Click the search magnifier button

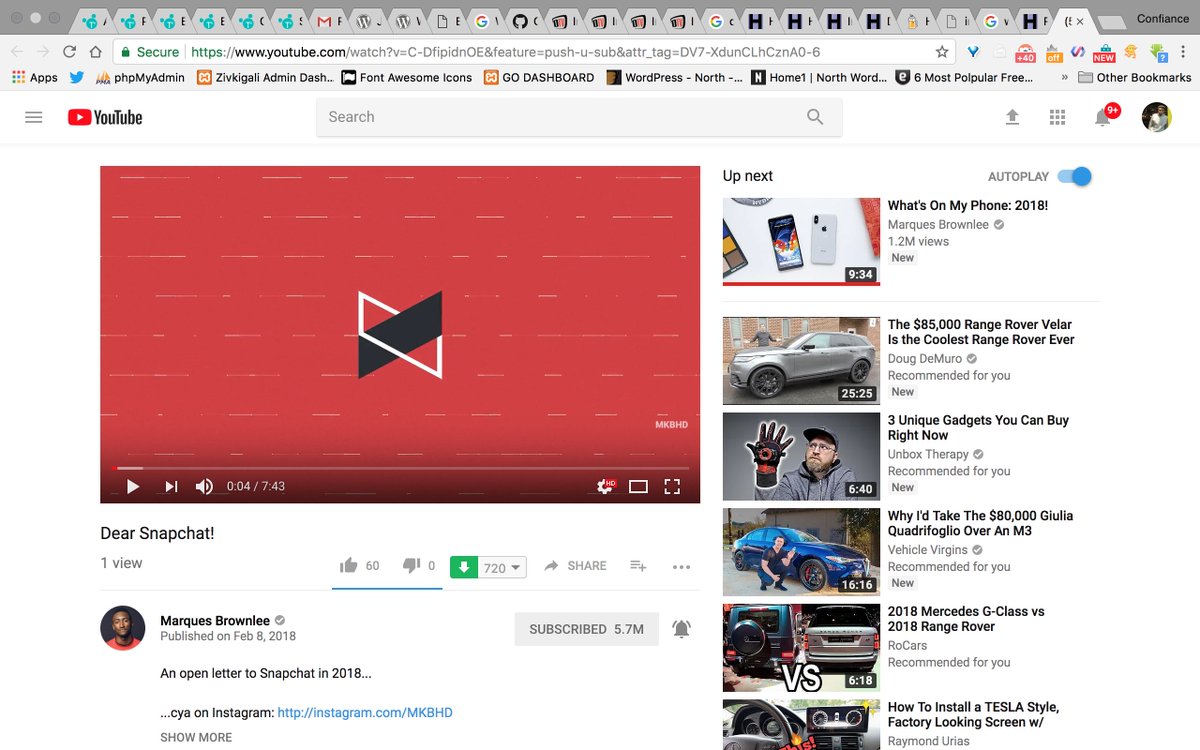coord(815,117)
